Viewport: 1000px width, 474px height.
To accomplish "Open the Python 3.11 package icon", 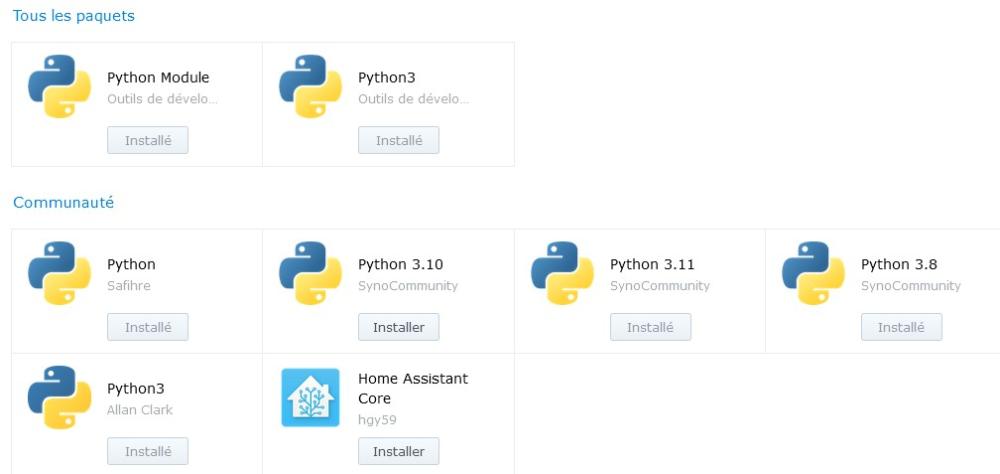I will click(x=562, y=274).
